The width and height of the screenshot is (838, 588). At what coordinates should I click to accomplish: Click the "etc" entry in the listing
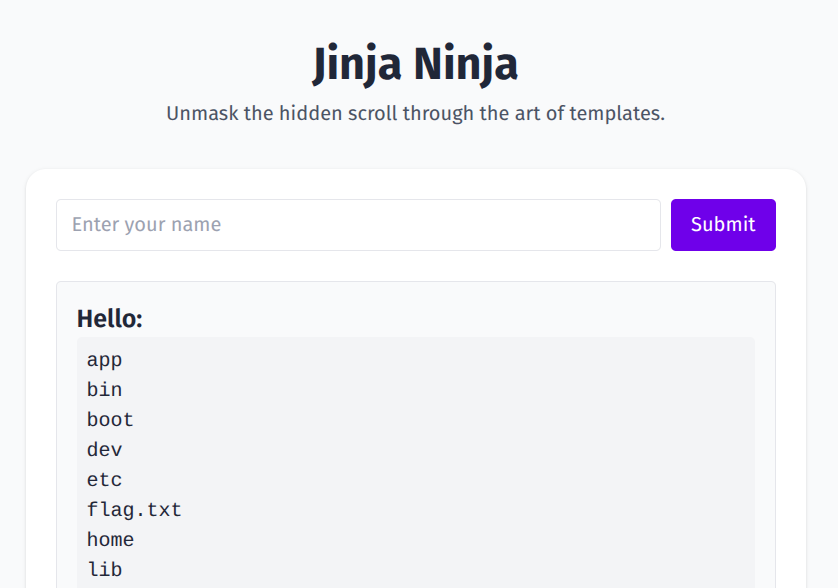(x=104, y=480)
